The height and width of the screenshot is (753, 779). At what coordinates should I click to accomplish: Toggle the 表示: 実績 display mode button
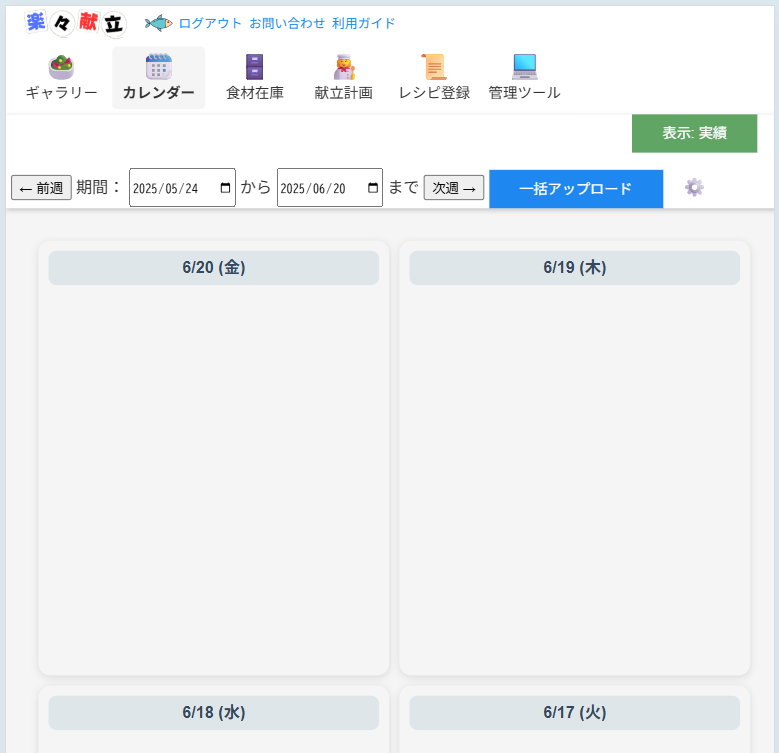(694, 133)
